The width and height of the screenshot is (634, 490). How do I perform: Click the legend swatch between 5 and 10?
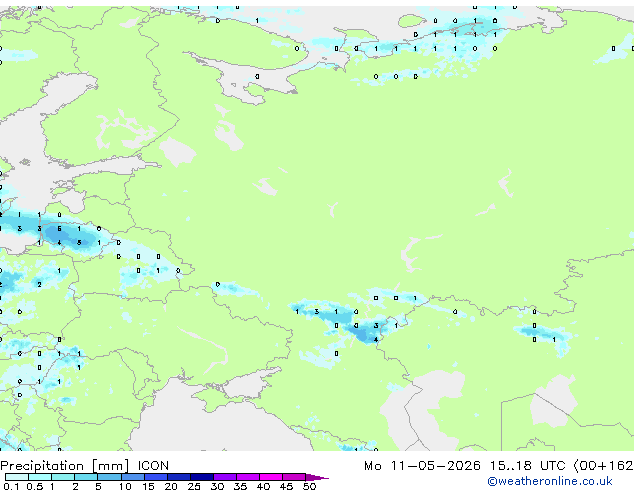(109, 477)
